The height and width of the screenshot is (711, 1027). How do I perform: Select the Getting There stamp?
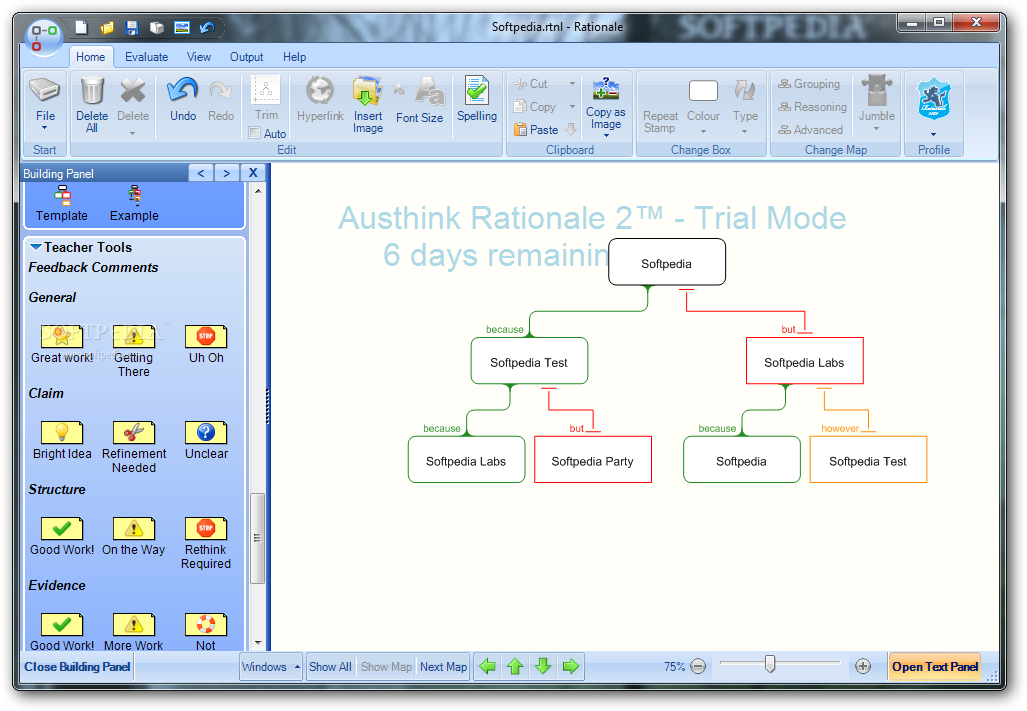(x=134, y=337)
